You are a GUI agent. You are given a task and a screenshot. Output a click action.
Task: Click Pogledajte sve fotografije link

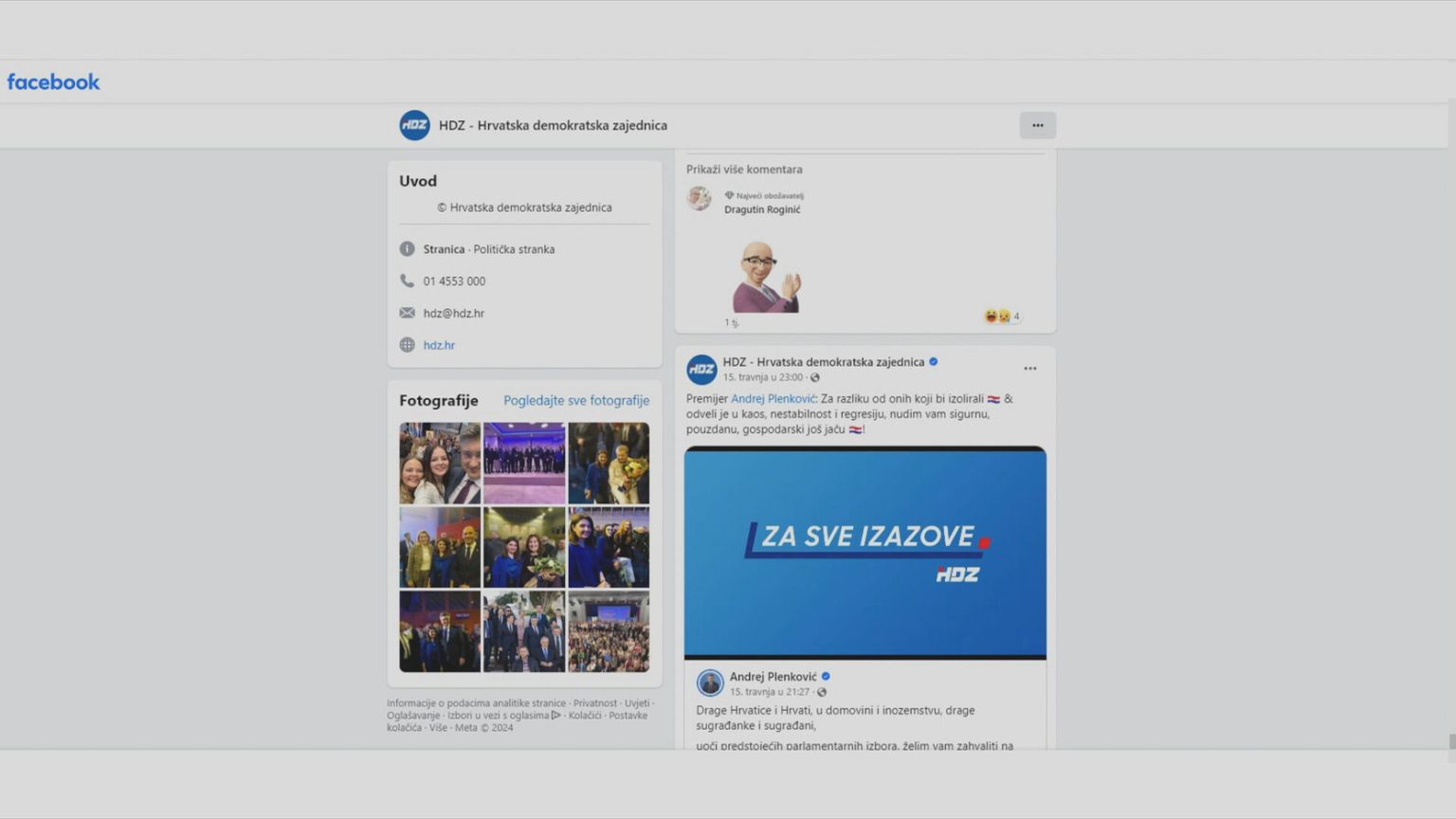pos(575,400)
